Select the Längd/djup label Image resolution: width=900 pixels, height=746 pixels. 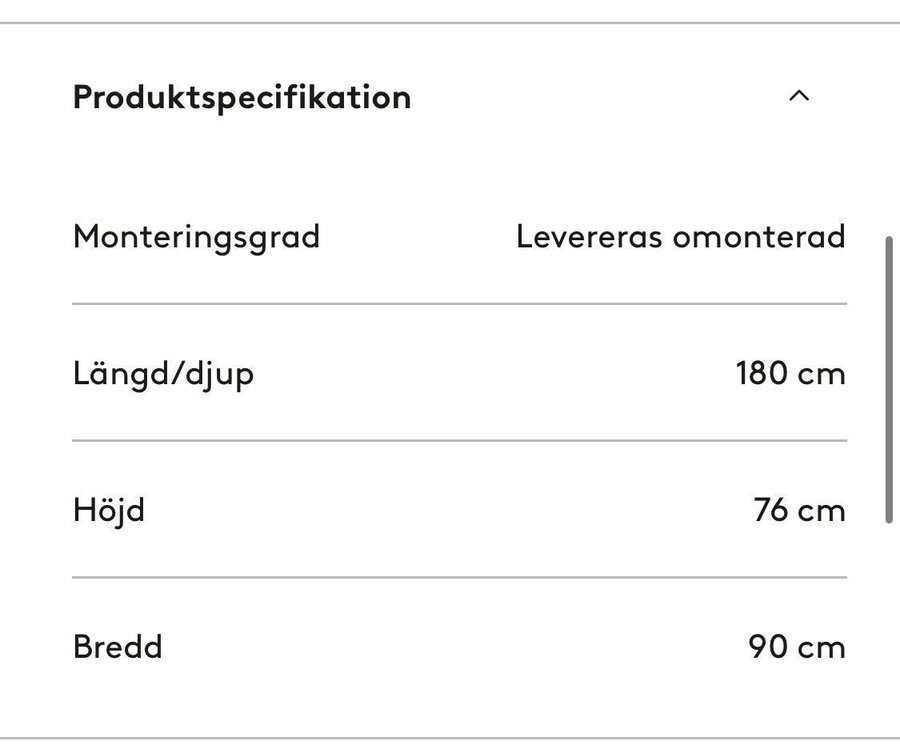[x=163, y=374]
